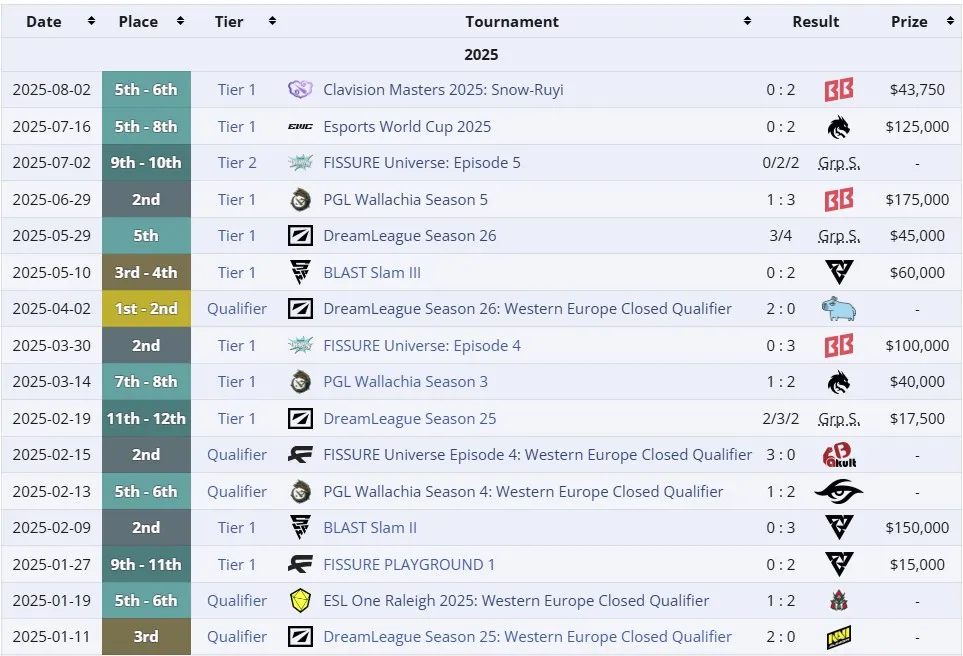Click Team Secret logo in PGL Wallachia Season 4 qualifier row

pos(839,491)
